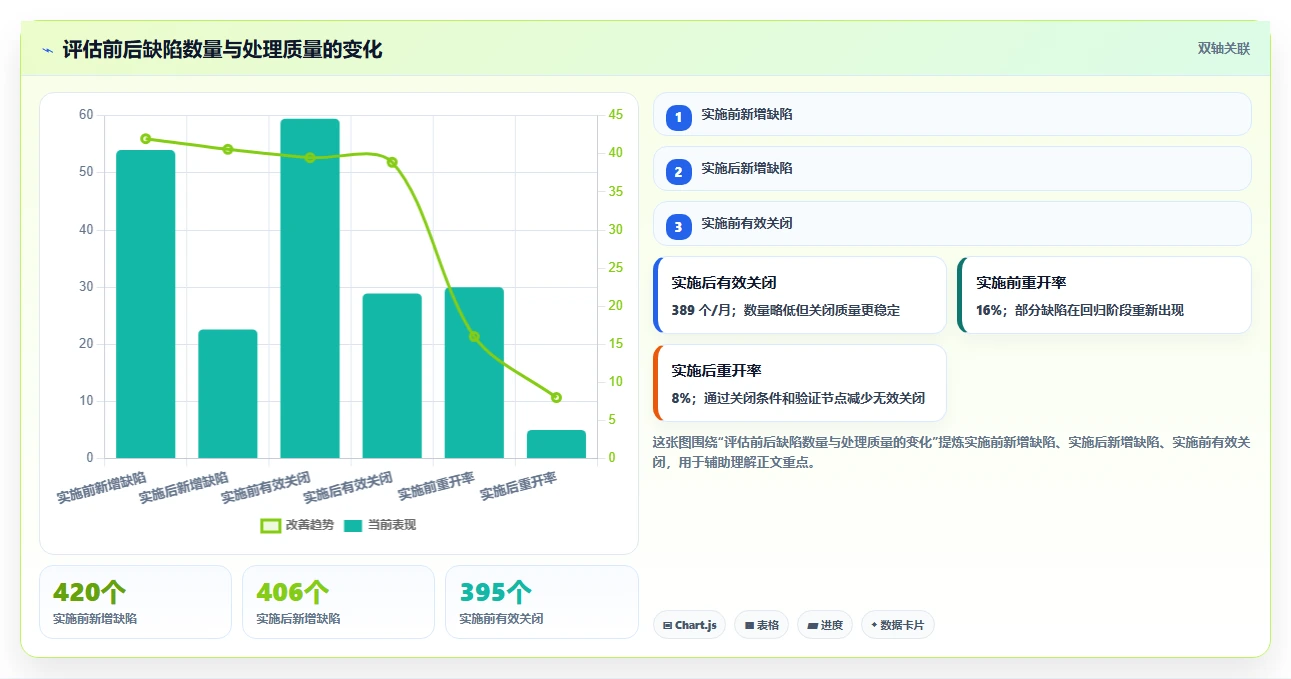Click the 表格 tag
The image size is (1291, 679).
click(x=761, y=625)
